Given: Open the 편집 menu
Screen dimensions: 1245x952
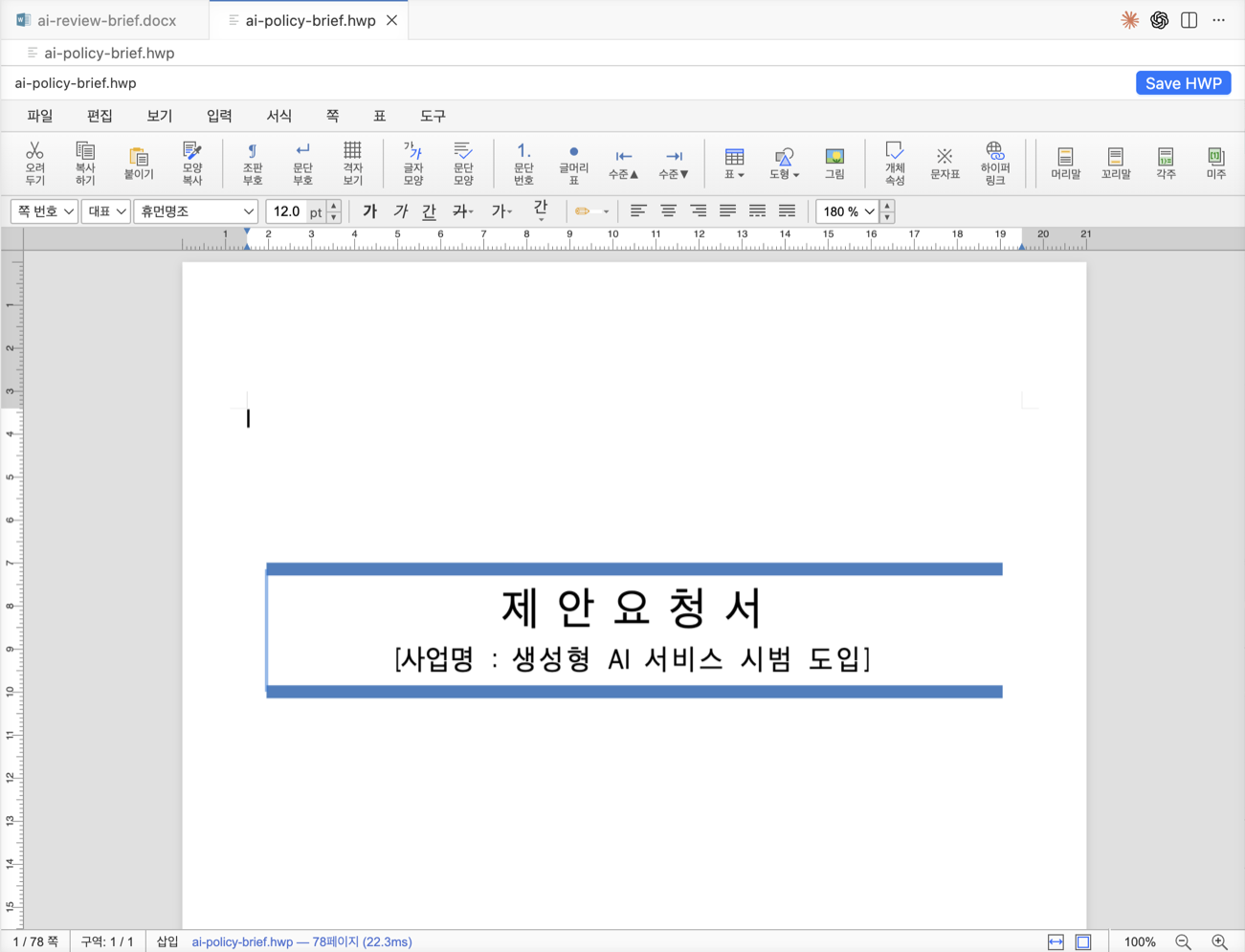Looking at the screenshot, I should pyautogui.click(x=100, y=116).
